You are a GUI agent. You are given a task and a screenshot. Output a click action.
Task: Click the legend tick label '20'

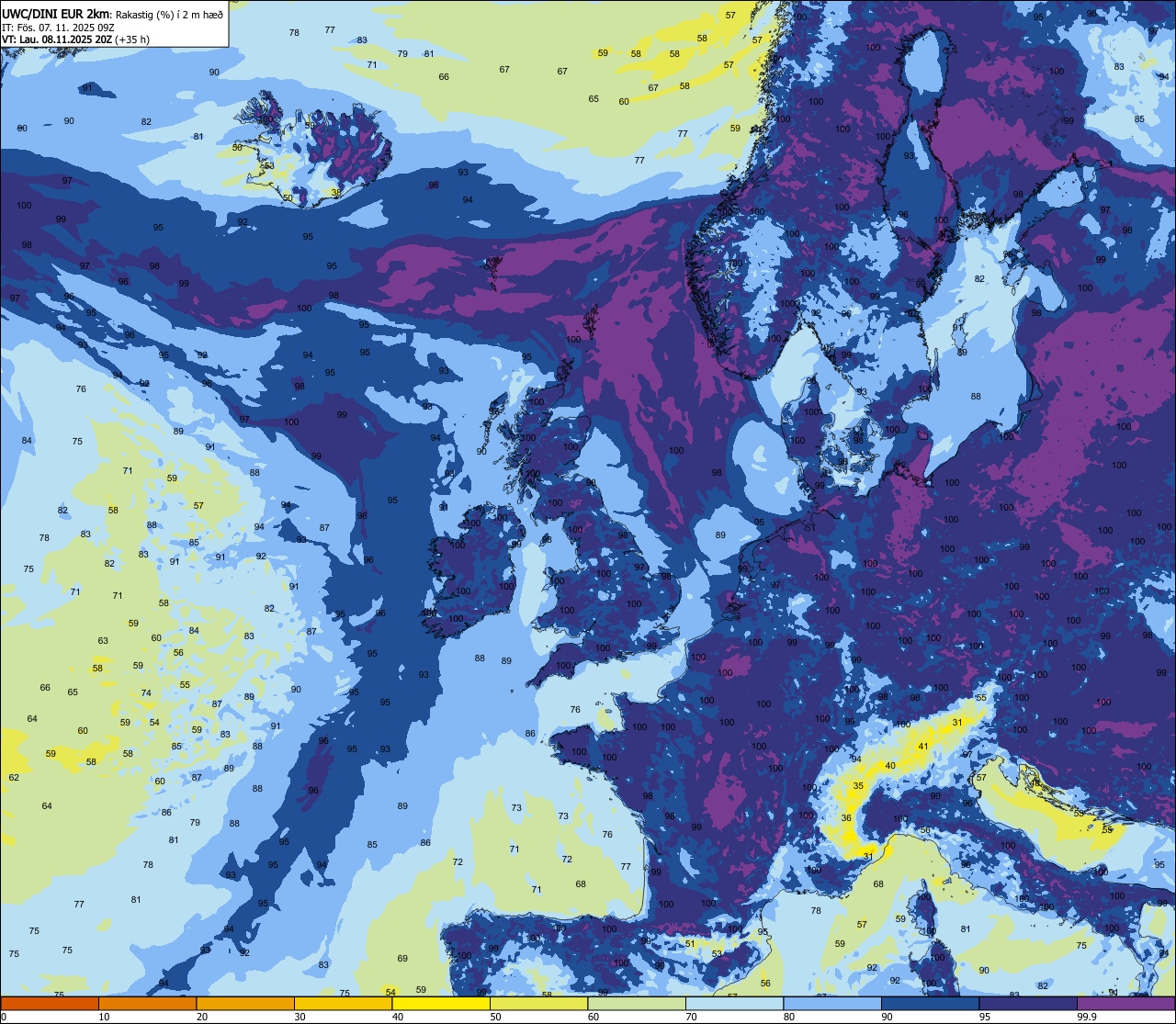coord(202,1017)
